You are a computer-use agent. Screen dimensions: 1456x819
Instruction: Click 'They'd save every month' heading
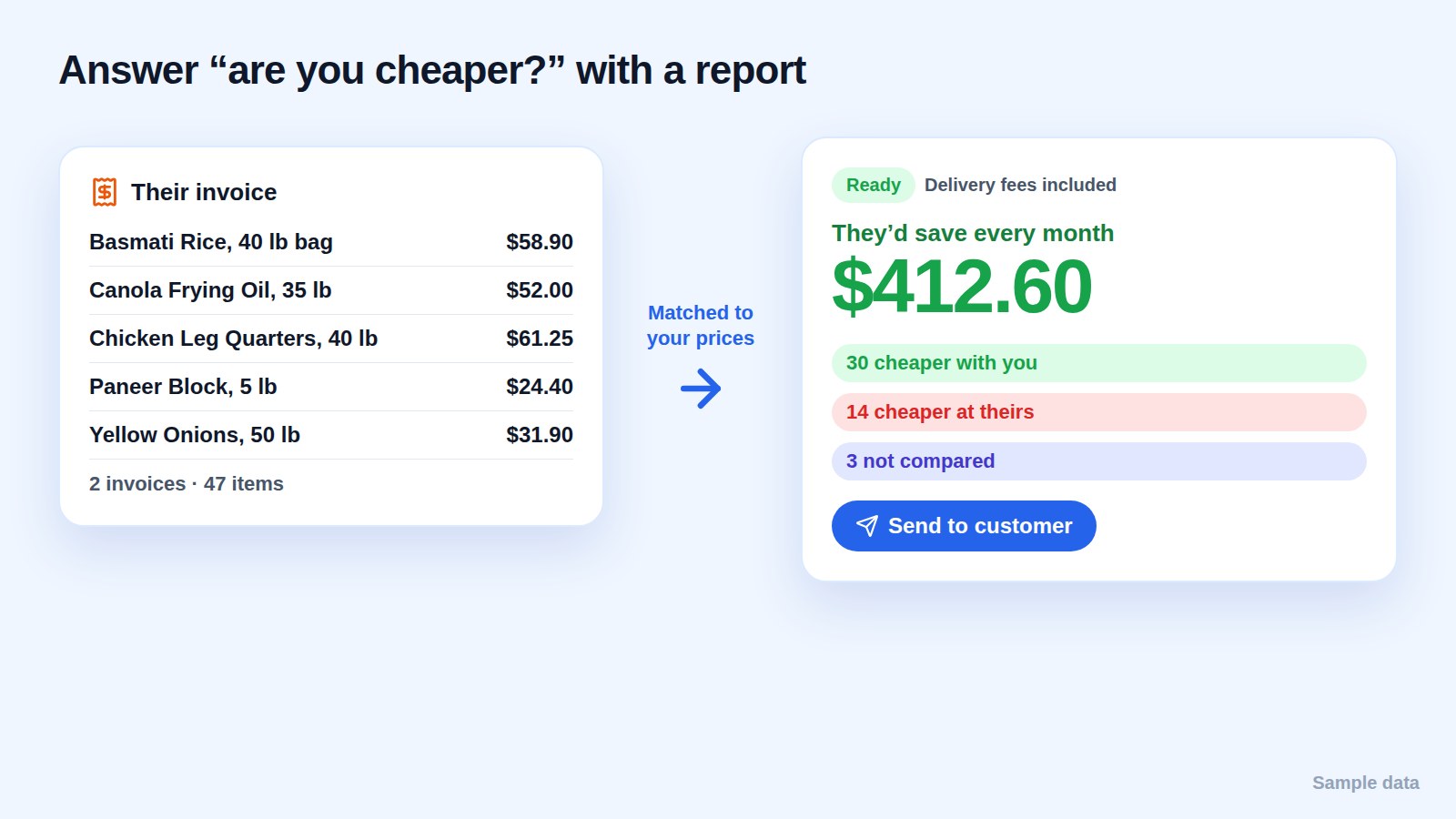coord(973,233)
